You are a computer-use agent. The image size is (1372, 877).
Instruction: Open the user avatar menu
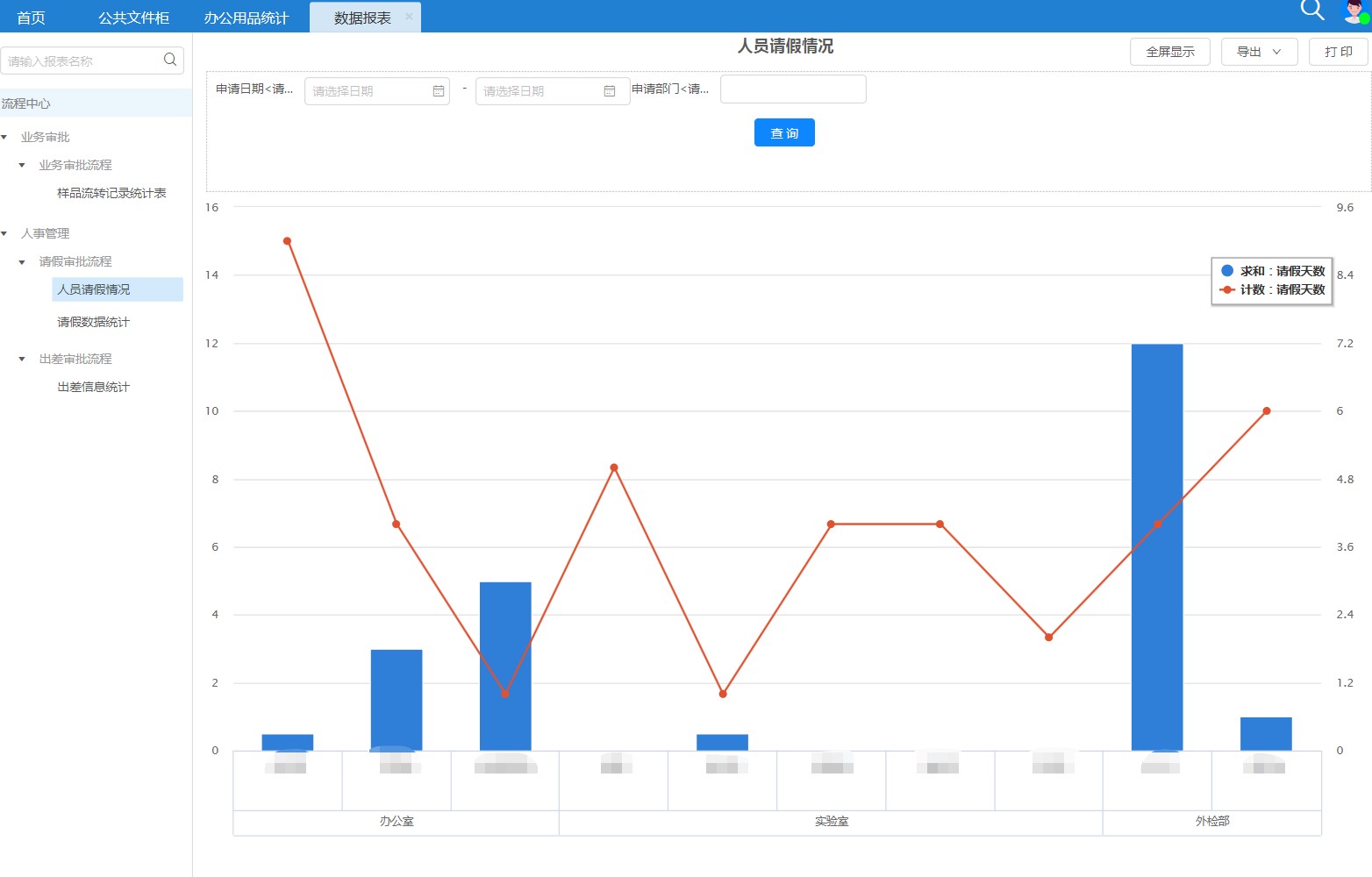pyautogui.click(x=1355, y=11)
